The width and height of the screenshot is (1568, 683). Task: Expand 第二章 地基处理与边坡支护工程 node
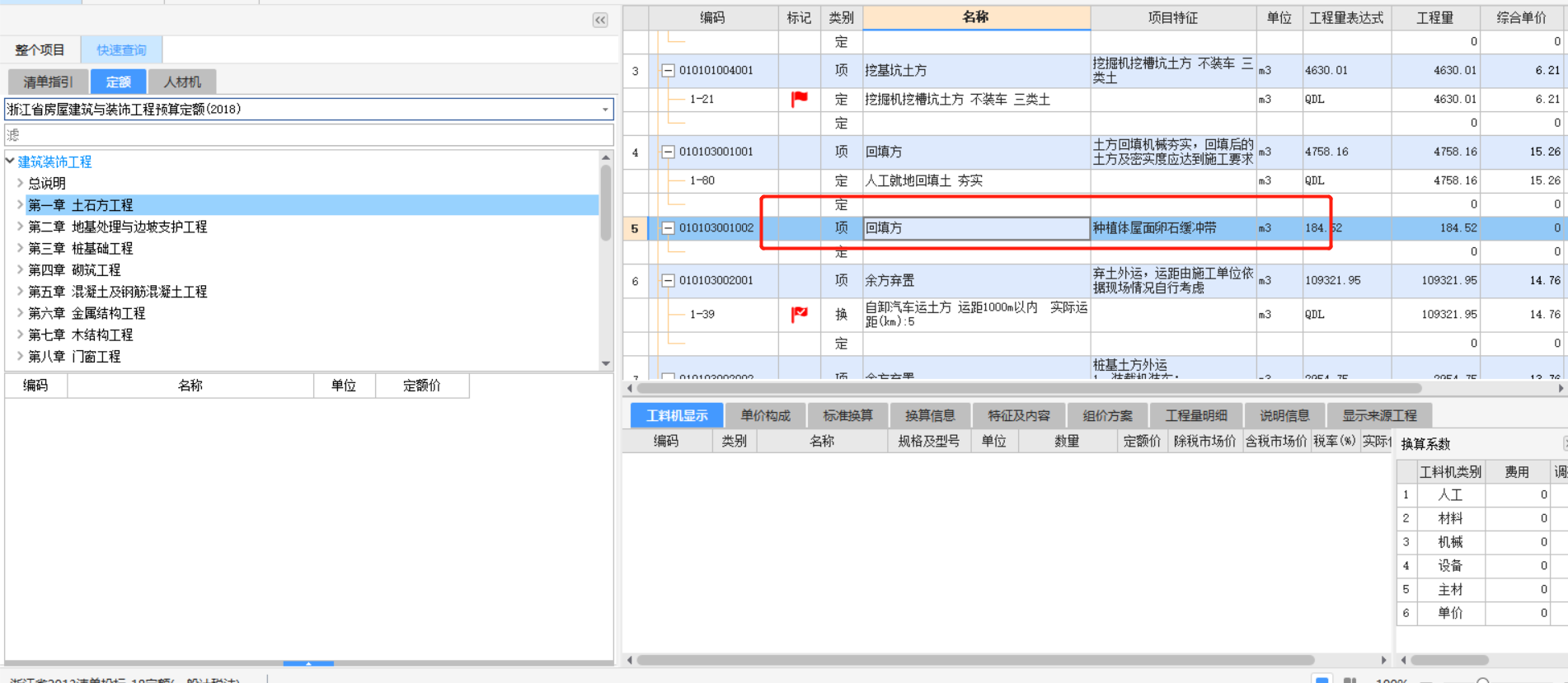coord(21,227)
